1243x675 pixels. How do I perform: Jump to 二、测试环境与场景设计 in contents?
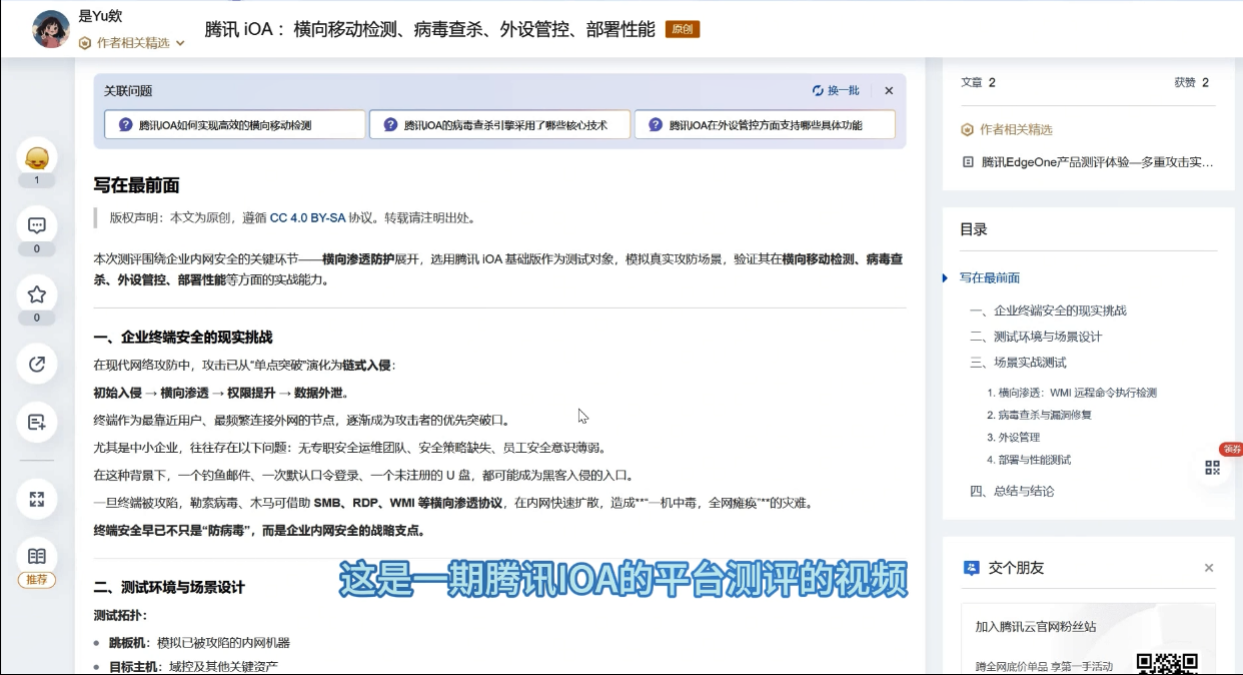click(x=1036, y=336)
